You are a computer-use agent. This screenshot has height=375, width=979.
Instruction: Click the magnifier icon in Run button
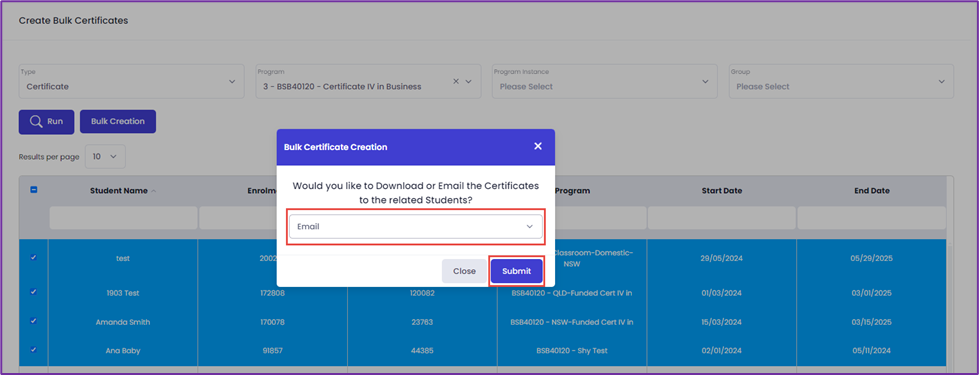pos(36,122)
